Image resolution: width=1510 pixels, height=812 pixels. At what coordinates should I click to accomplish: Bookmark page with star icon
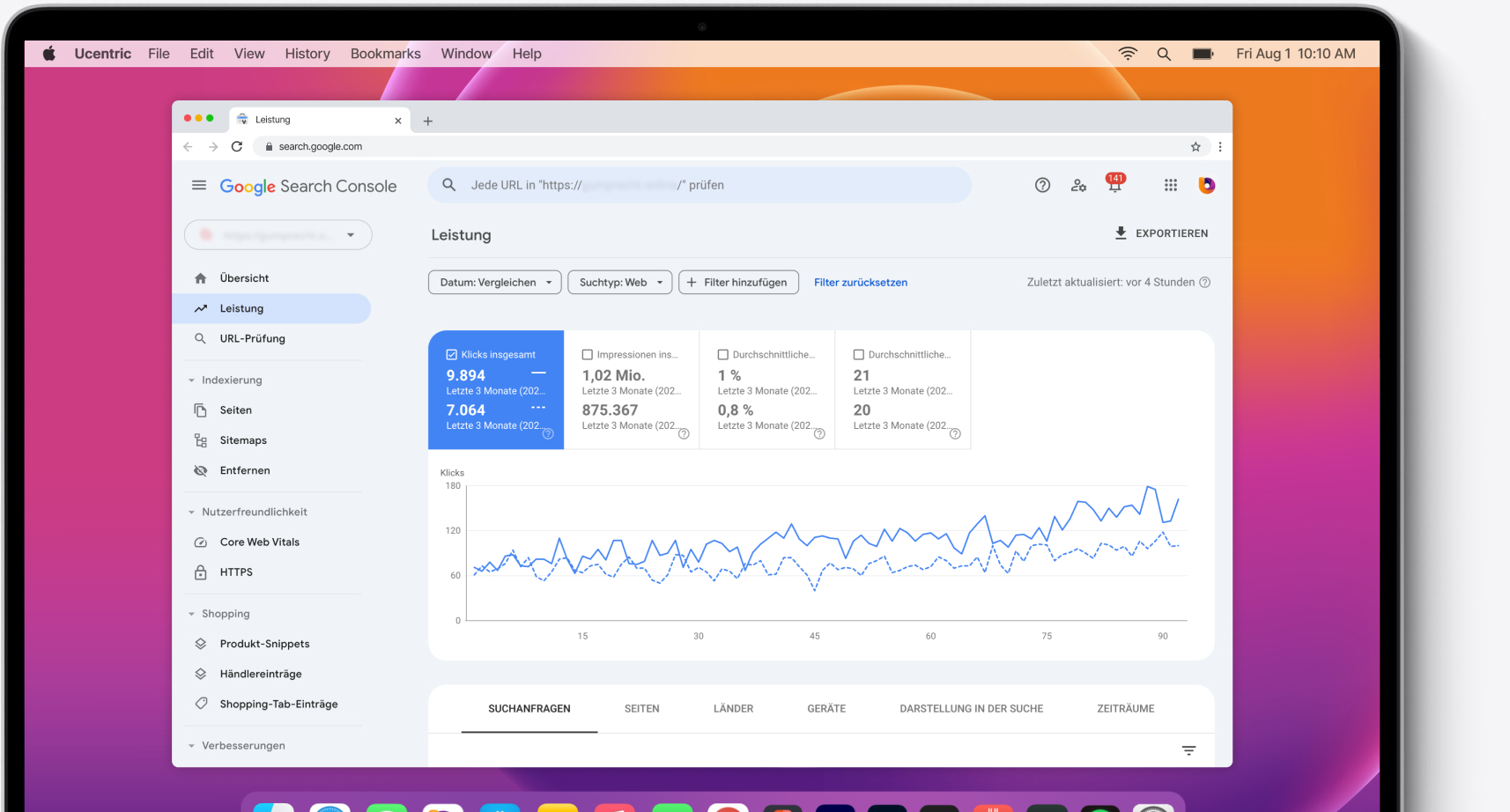(1195, 146)
